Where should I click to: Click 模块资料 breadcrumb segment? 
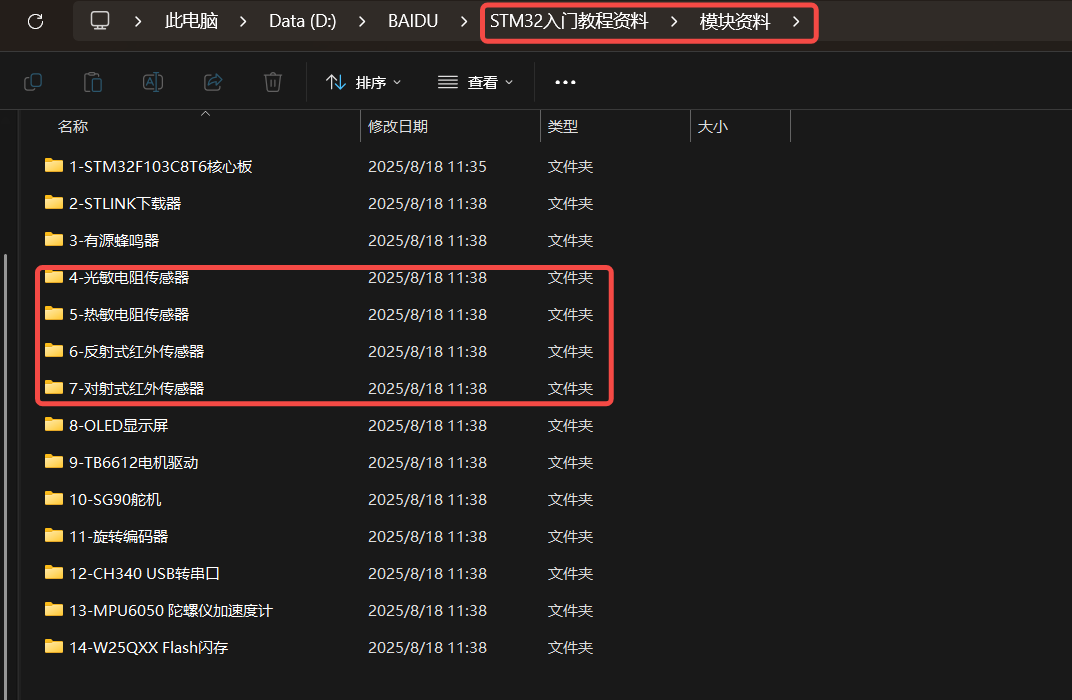coord(735,21)
